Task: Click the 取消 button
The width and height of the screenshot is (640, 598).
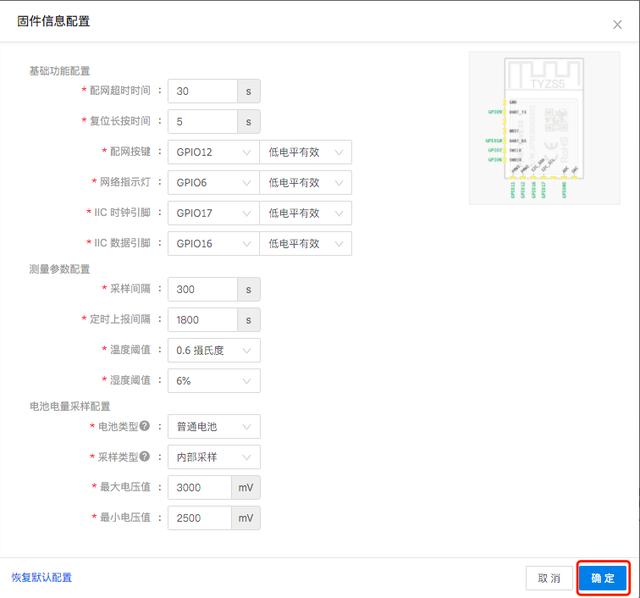Action: [549, 578]
